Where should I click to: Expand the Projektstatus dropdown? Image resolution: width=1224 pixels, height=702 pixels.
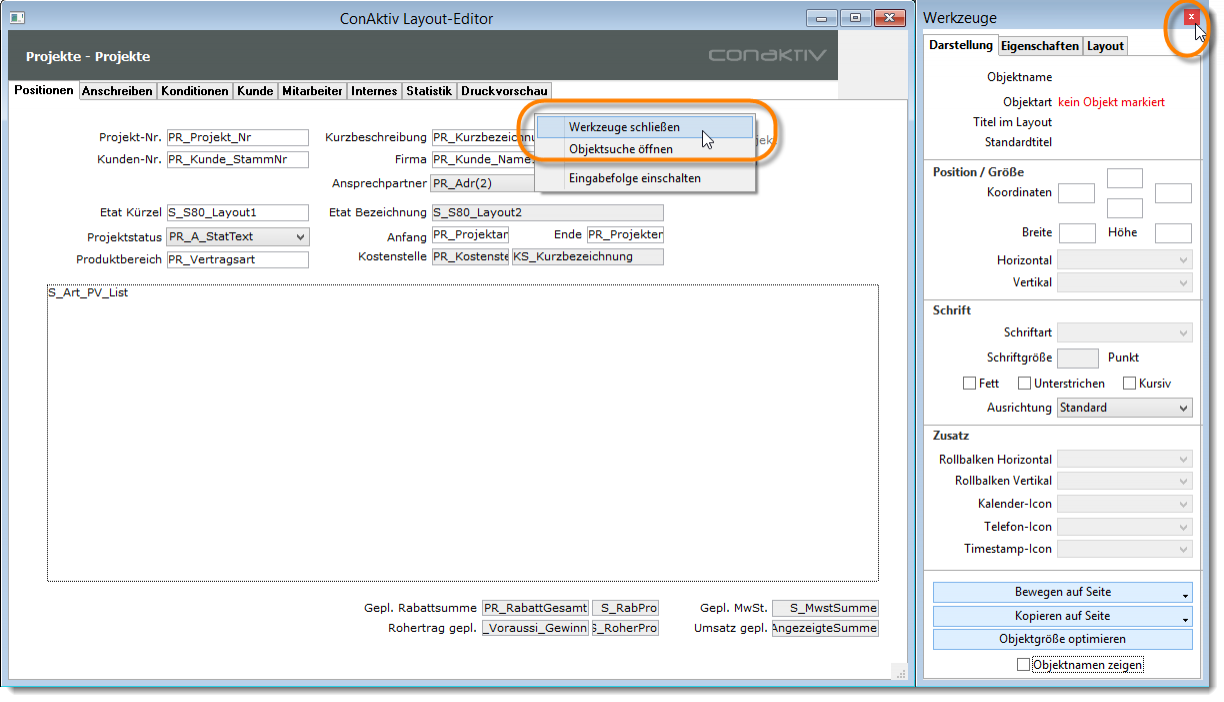(x=238, y=237)
